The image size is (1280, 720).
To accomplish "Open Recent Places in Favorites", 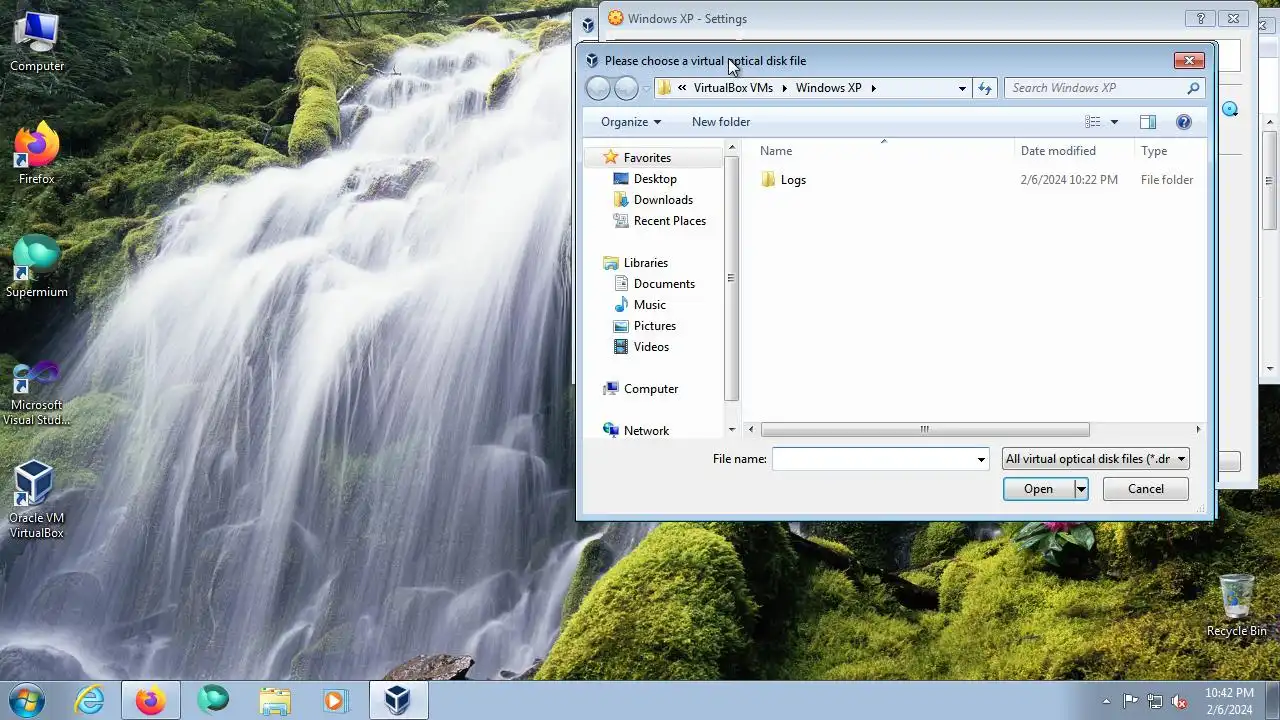I will [x=669, y=221].
